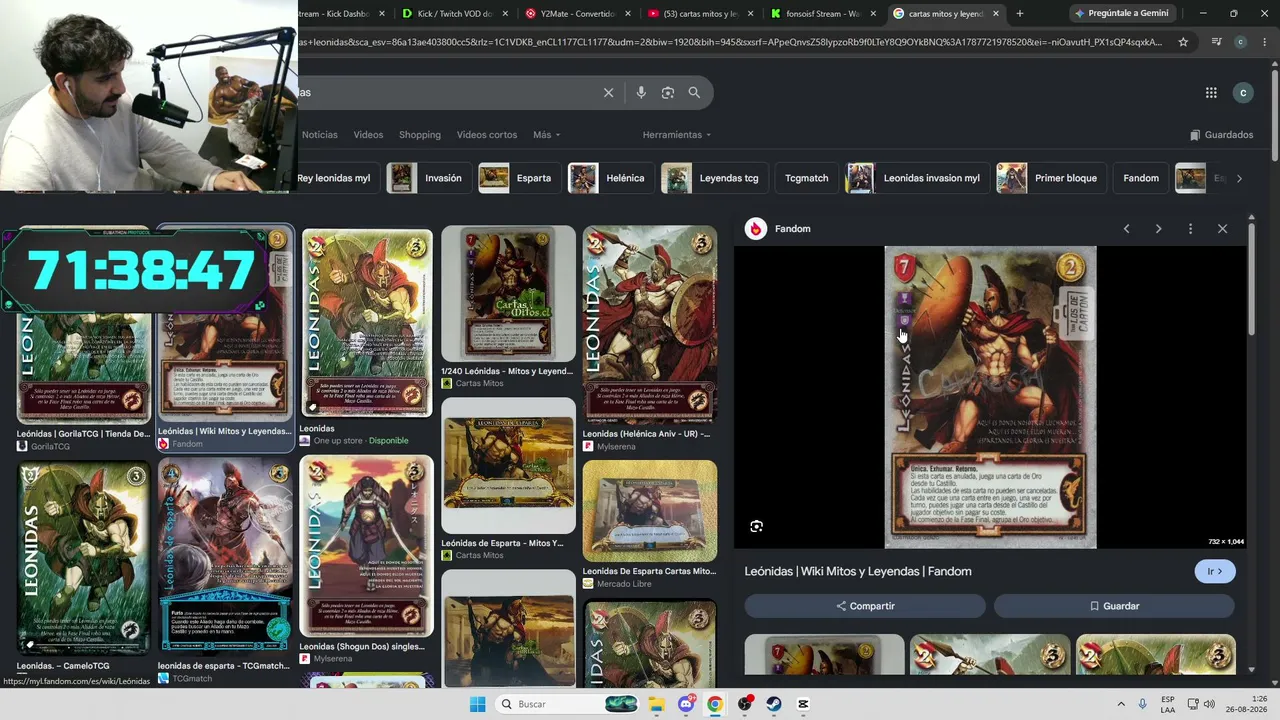The width and height of the screenshot is (1280, 720).
Task: Open Discord from the taskbar
Action: tap(686, 704)
